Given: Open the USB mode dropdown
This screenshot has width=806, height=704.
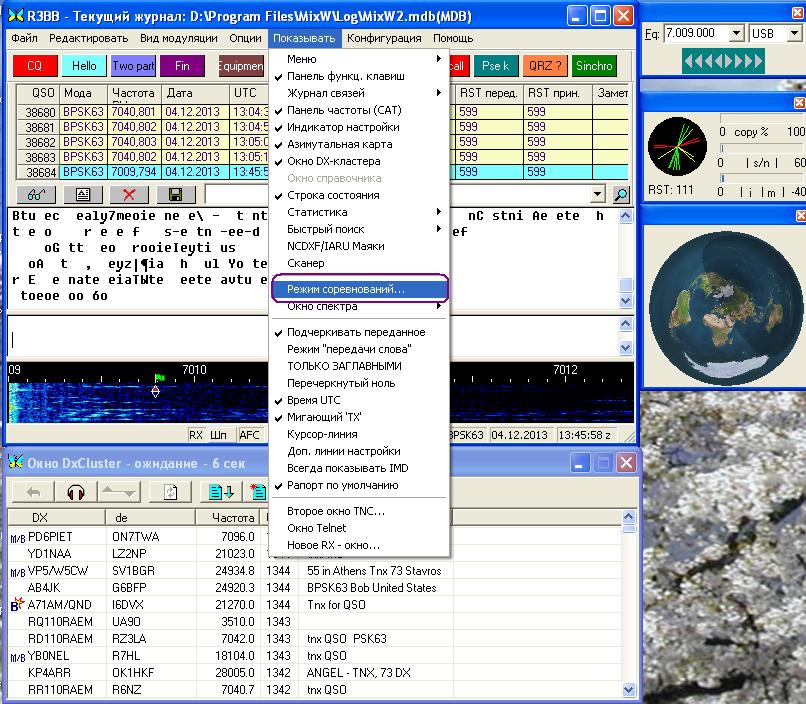Looking at the screenshot, I should click(x=795, y=33).
